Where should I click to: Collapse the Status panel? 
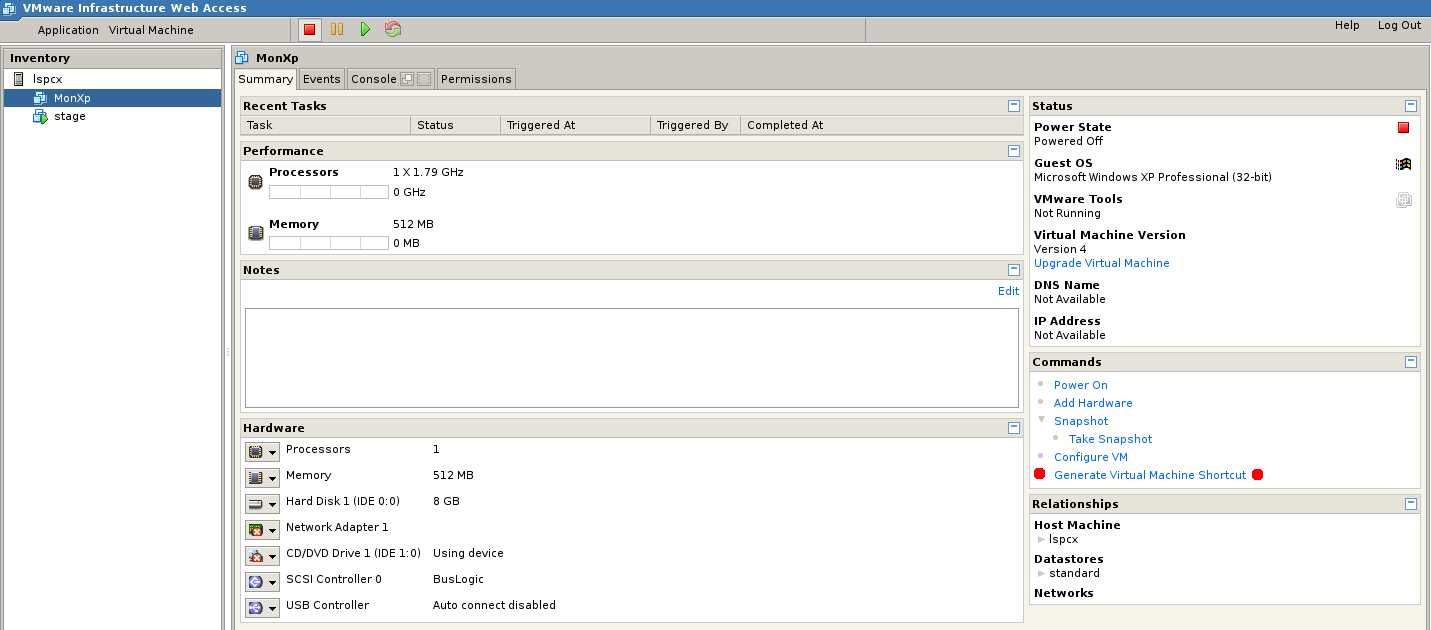point(1411,105)
